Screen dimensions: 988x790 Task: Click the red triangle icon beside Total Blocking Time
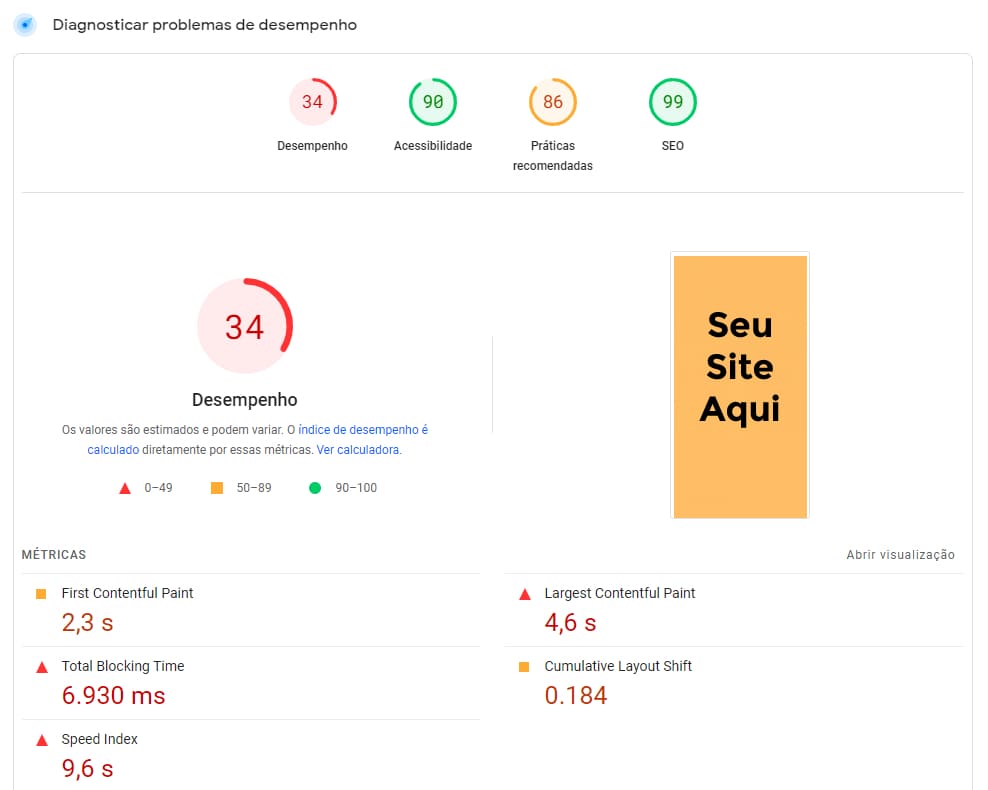42,666
